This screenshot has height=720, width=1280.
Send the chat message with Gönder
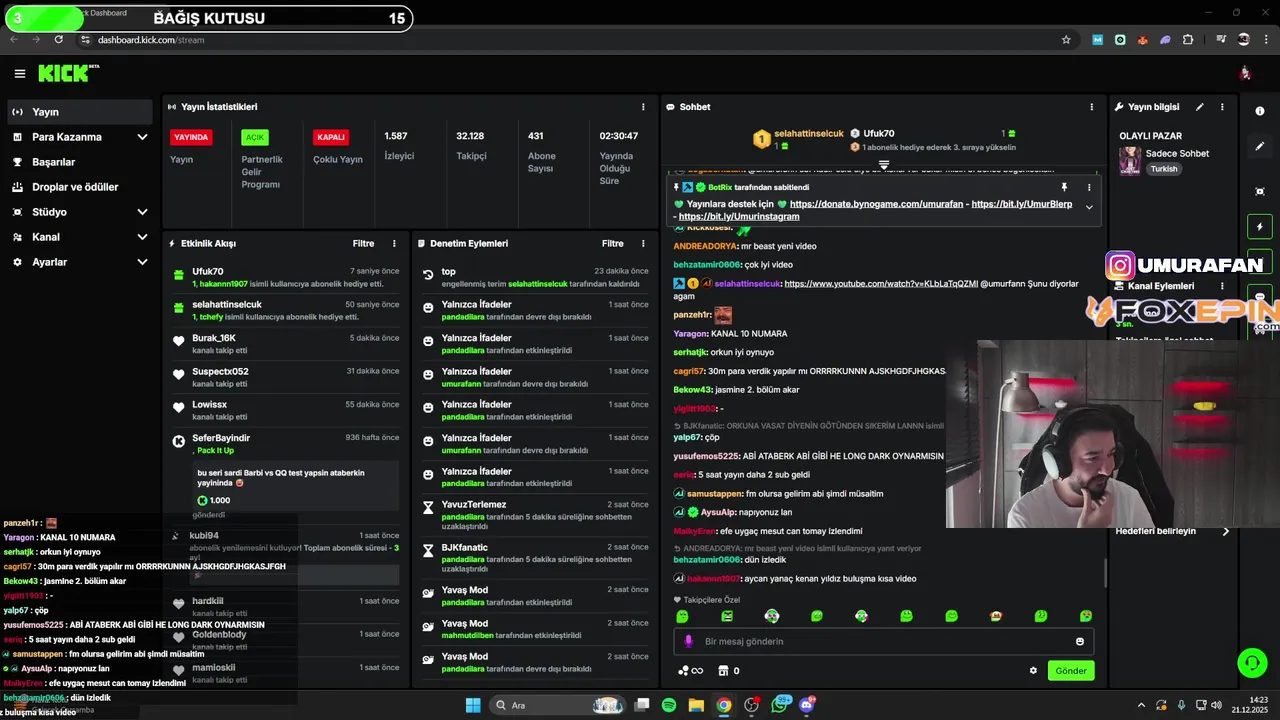pos(1071,671)
